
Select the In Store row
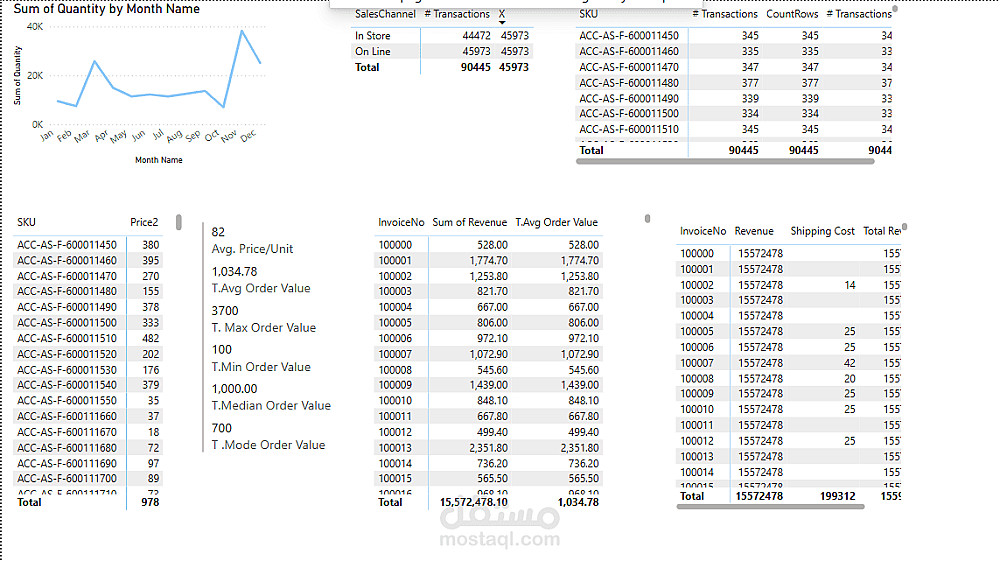[442, 36]
